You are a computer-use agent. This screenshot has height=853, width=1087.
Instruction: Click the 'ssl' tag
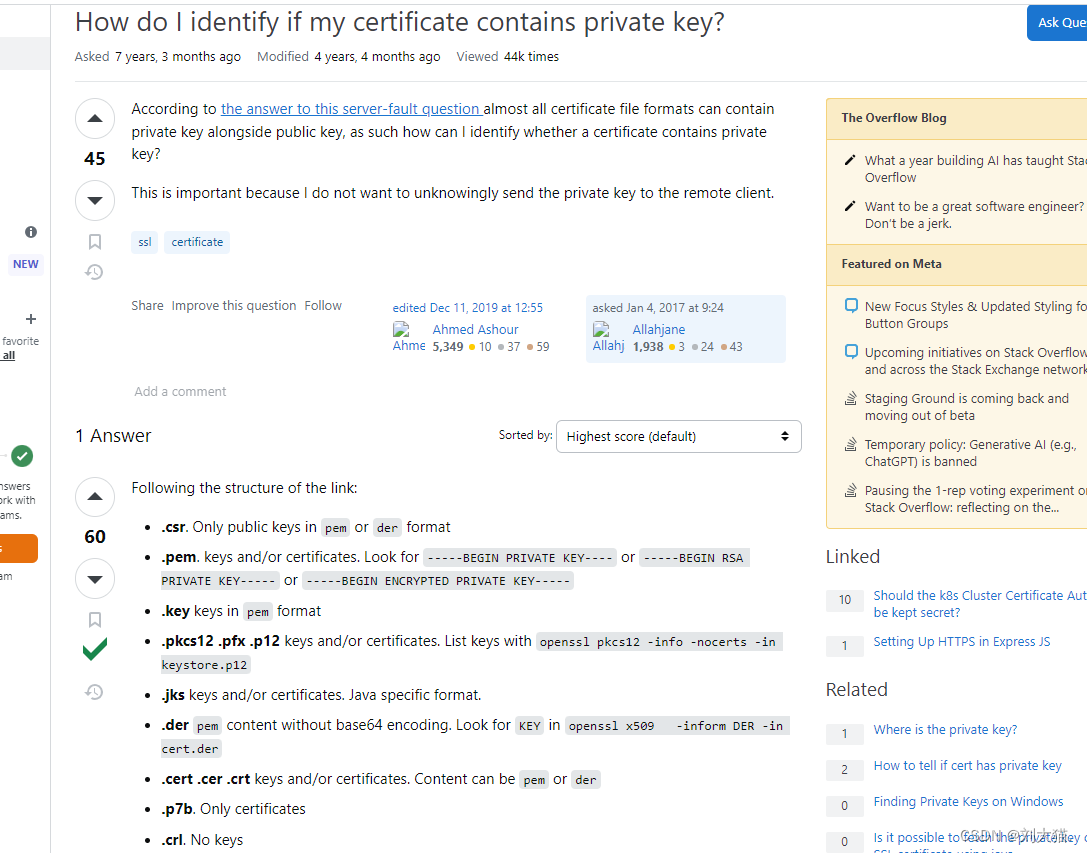[145, 242]
